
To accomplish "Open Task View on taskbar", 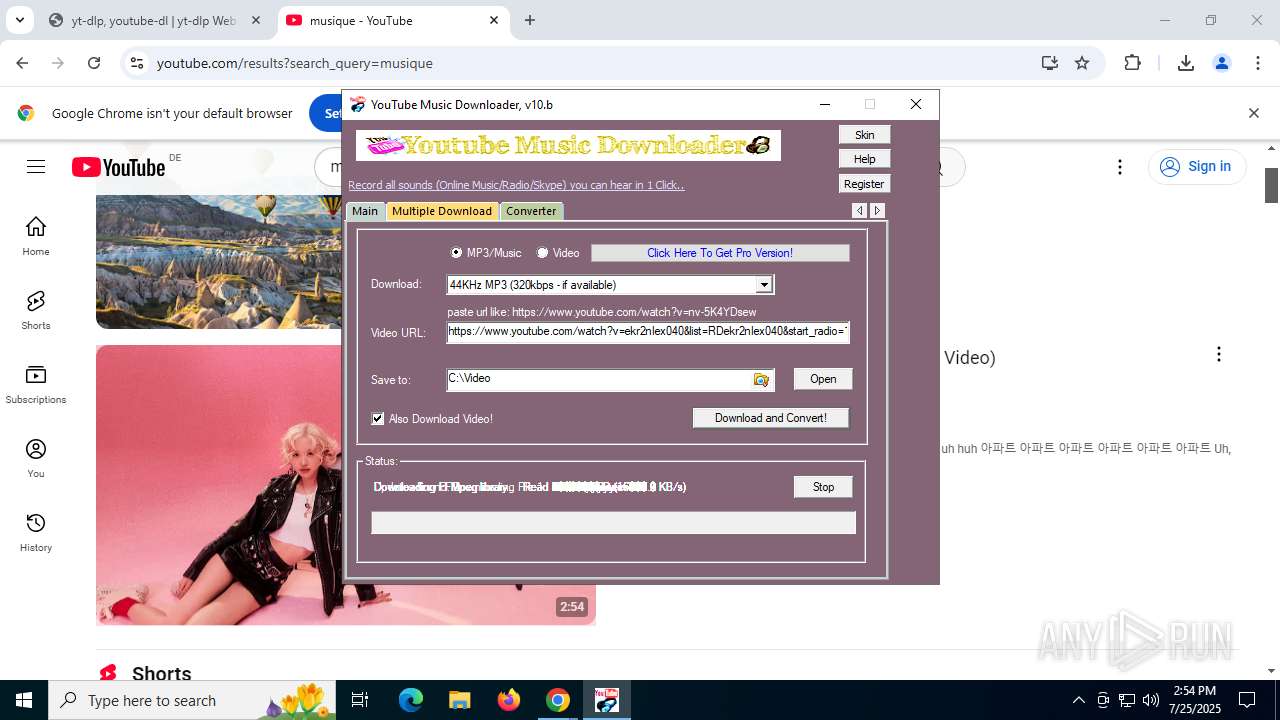I will pos(360,700).
